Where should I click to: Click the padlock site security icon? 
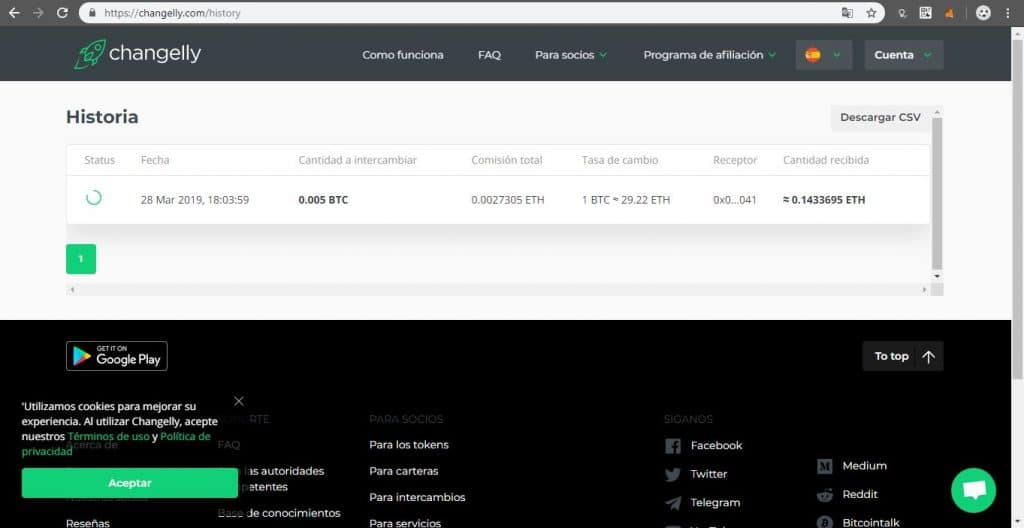tap(92, 12)
